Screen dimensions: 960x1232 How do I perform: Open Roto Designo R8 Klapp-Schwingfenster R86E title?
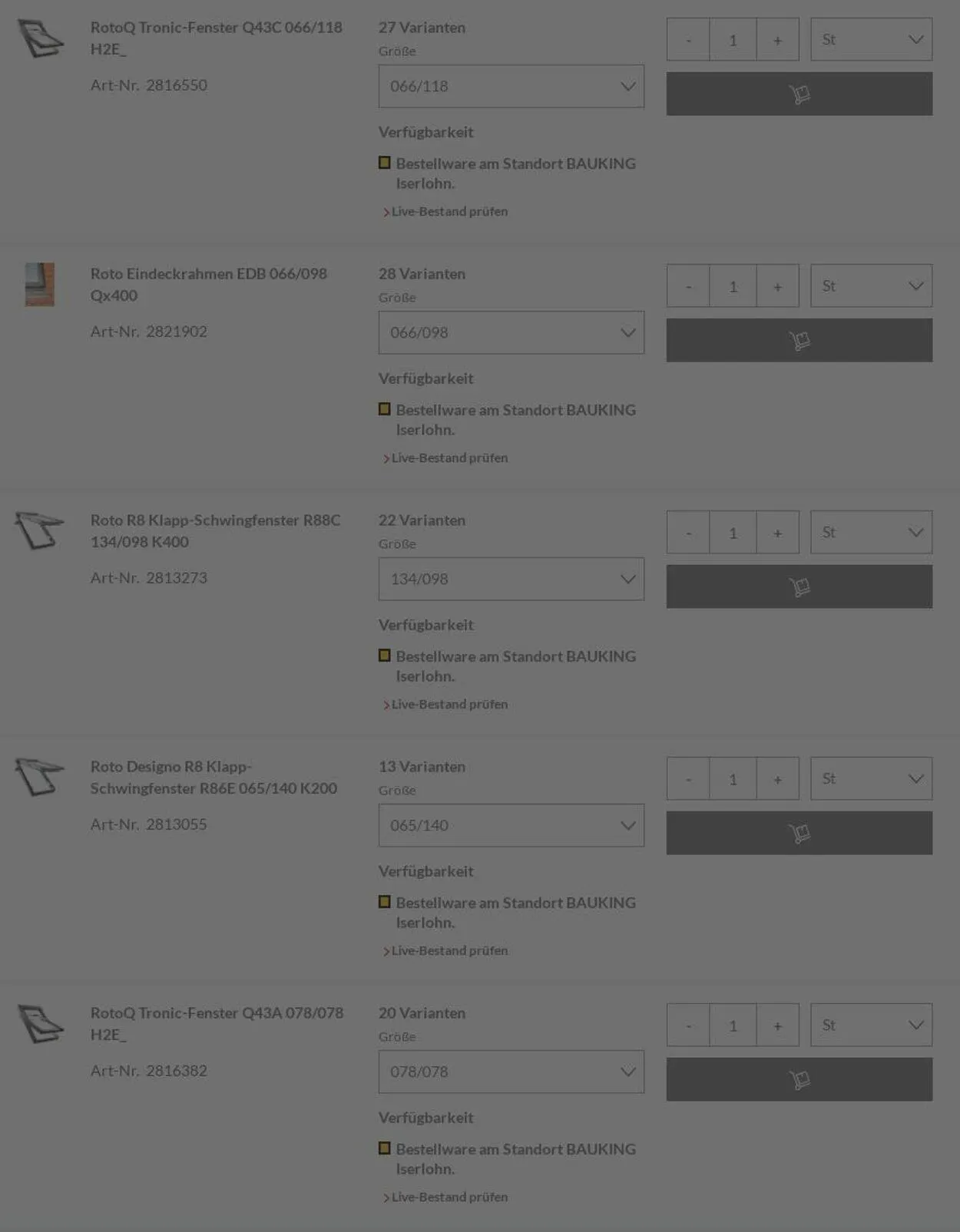click(x=214, y=777)
